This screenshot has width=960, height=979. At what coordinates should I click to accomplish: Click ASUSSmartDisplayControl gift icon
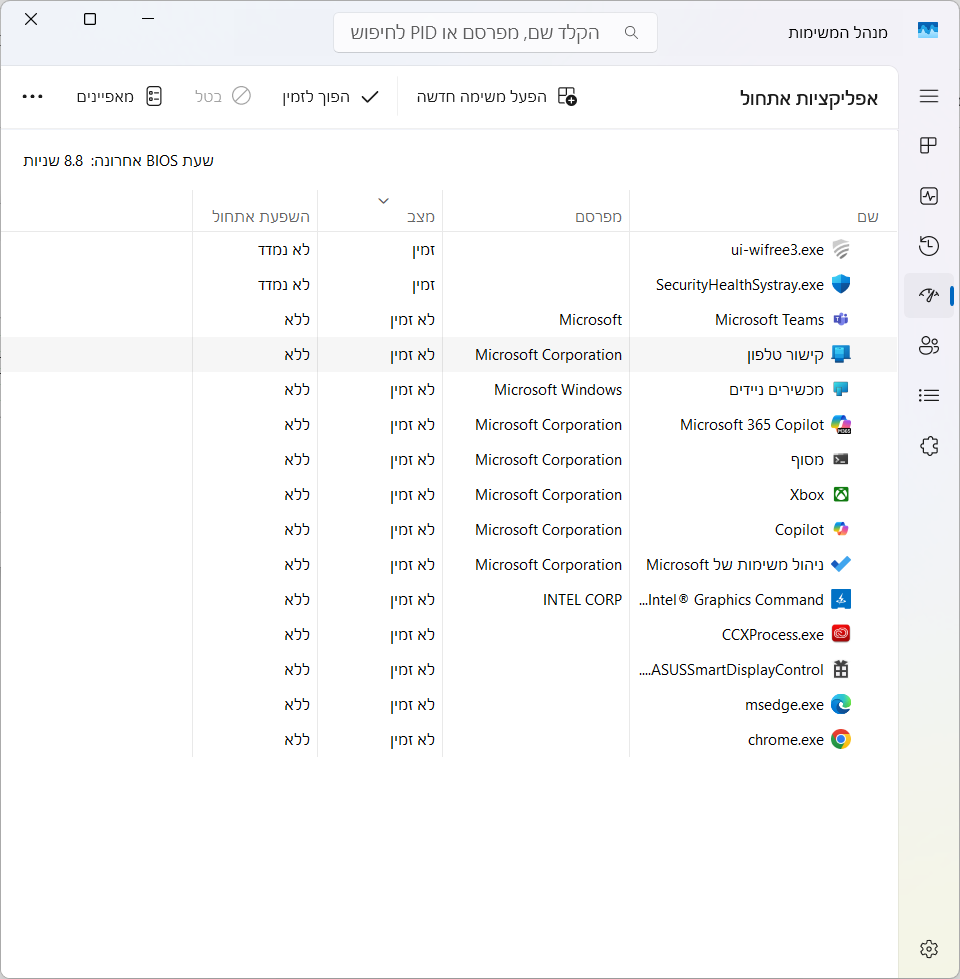coord(841,669)
